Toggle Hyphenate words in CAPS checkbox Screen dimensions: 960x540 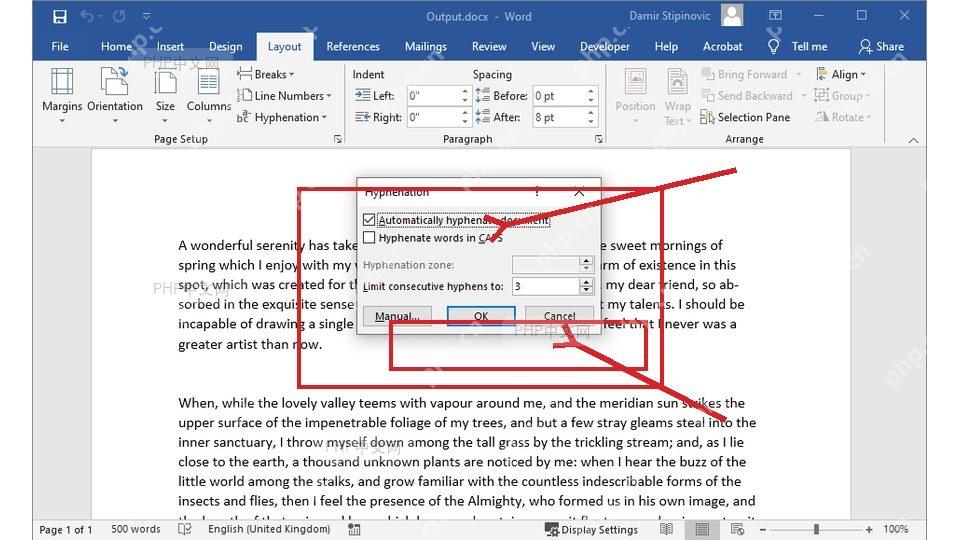click(x=369, y=238)
